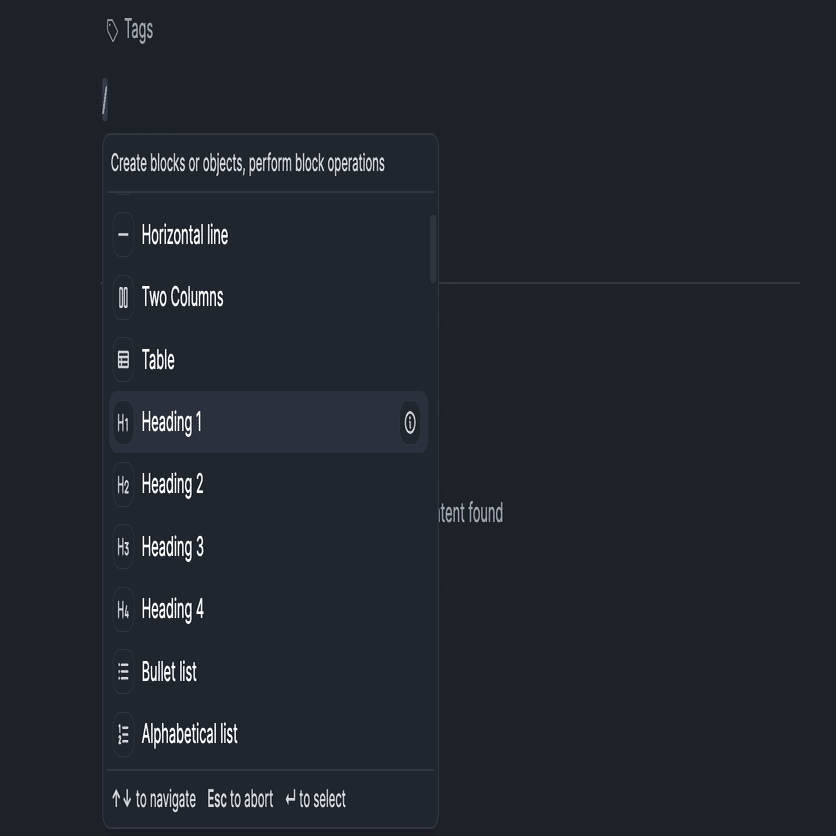The width and height of the screenshot is (836, 836).
Task: Click the Tags label icon
Action: click(112, 31)
